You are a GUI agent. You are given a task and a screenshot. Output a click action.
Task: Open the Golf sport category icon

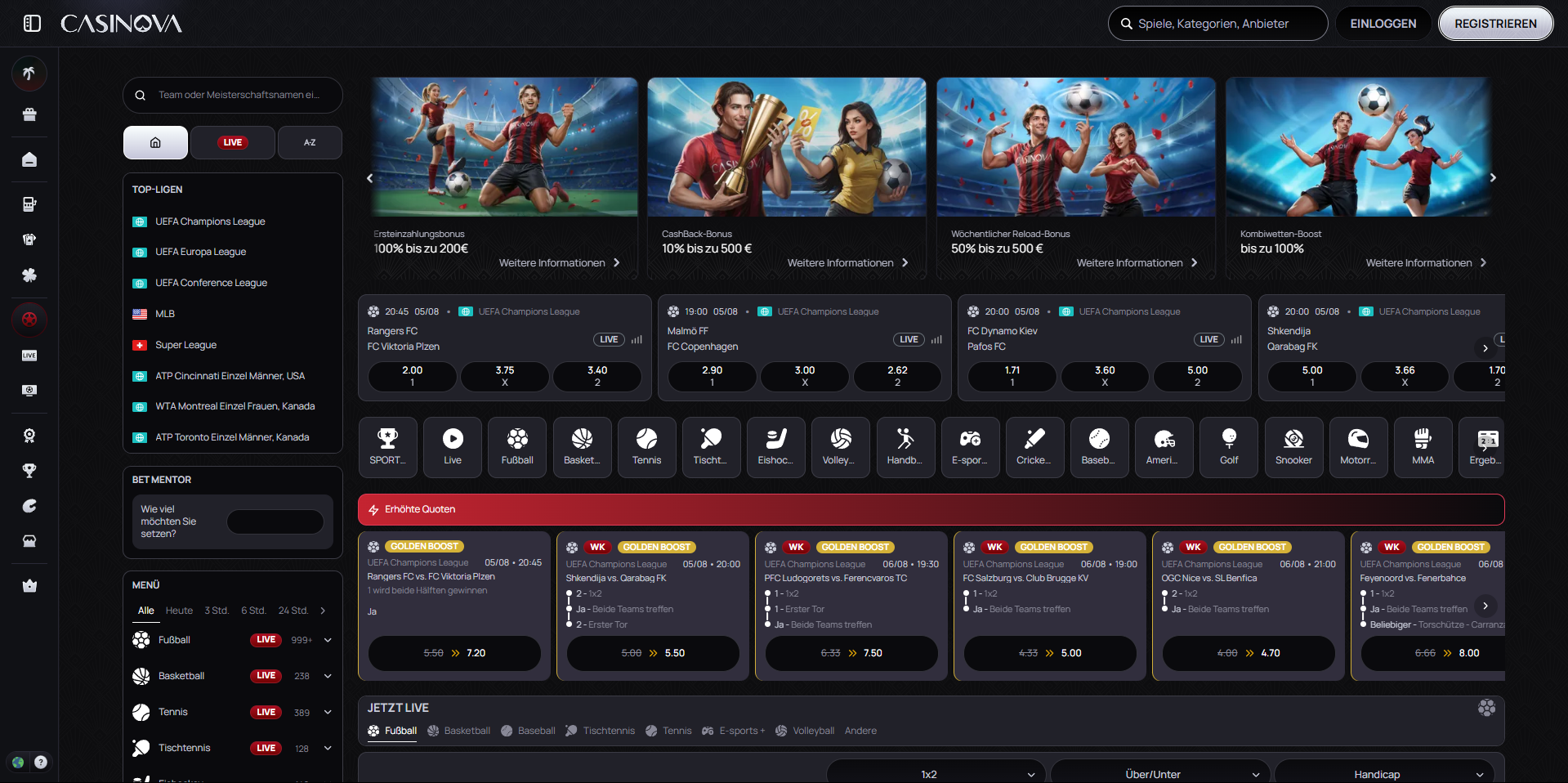click(x=1228, y=447)
